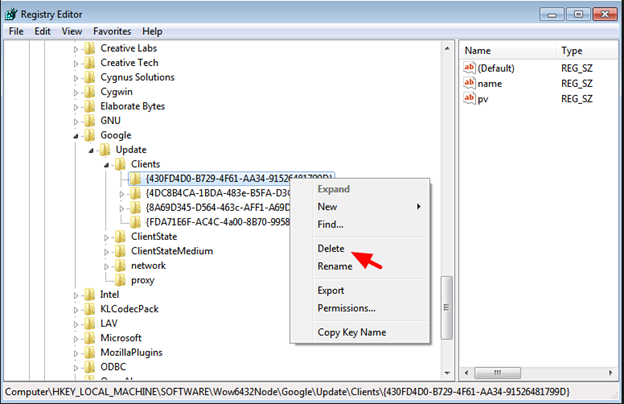Select Find... in the context menu
The image size is (624, 404).
(330, 224)
